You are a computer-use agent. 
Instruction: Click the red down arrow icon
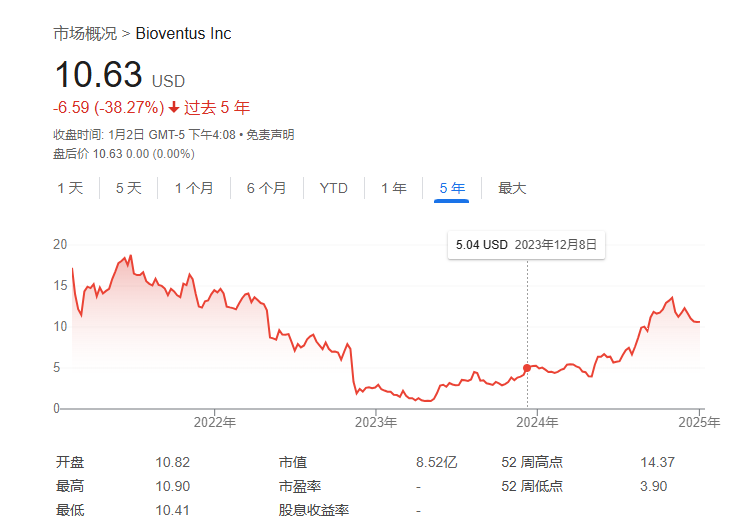[174, 107]
